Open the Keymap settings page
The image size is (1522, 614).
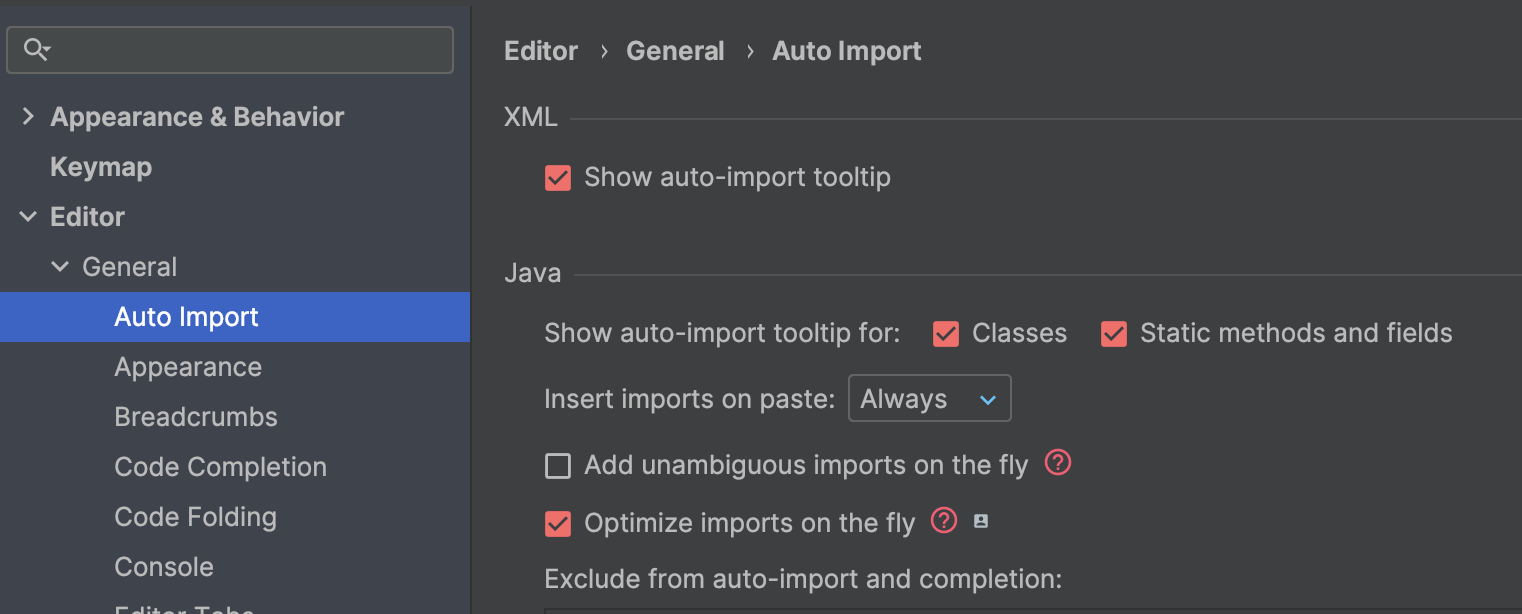pyautogui.click(x=101, y=167)
